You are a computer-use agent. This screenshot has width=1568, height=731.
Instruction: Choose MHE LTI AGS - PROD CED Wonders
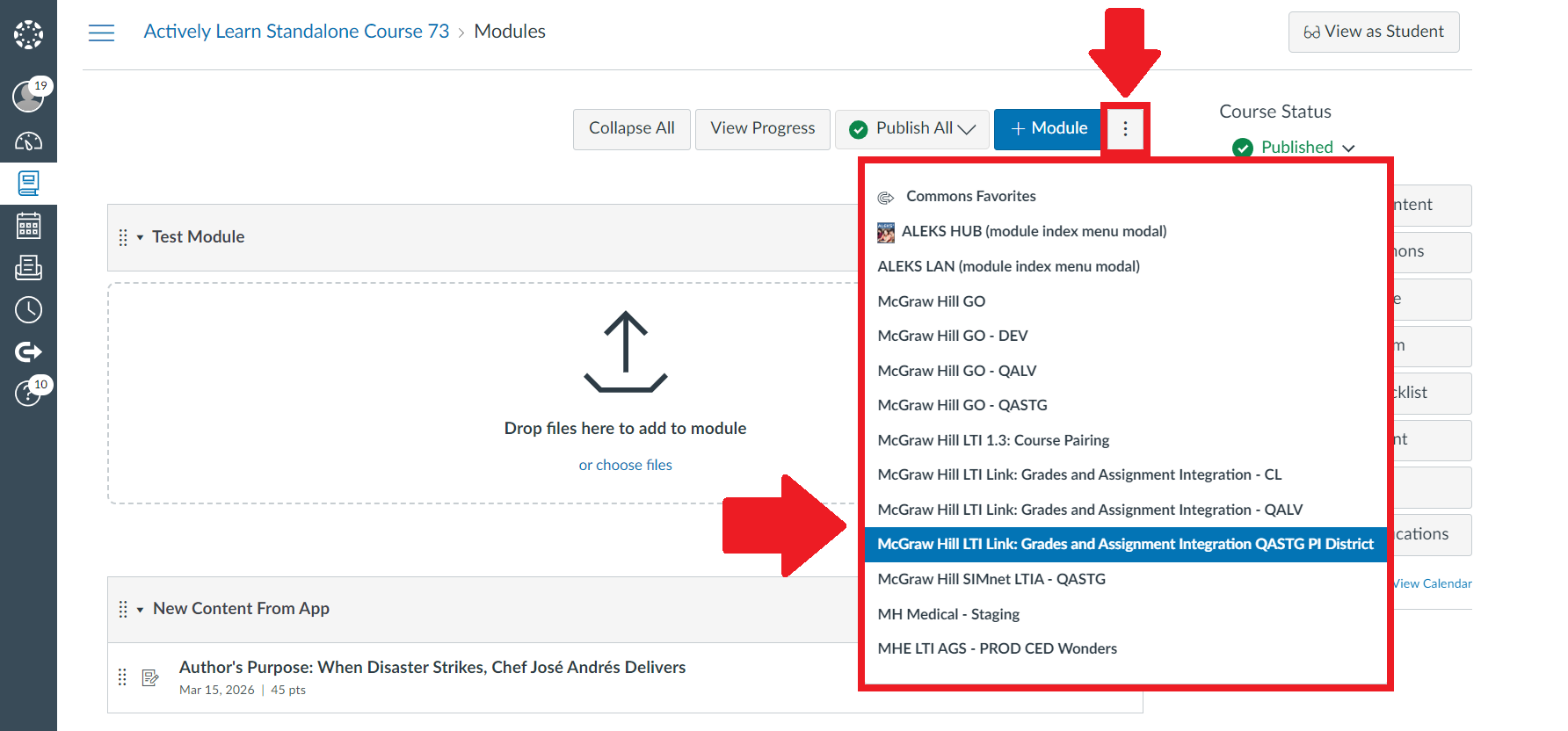pyautogui.click(x=1126, y=648)
